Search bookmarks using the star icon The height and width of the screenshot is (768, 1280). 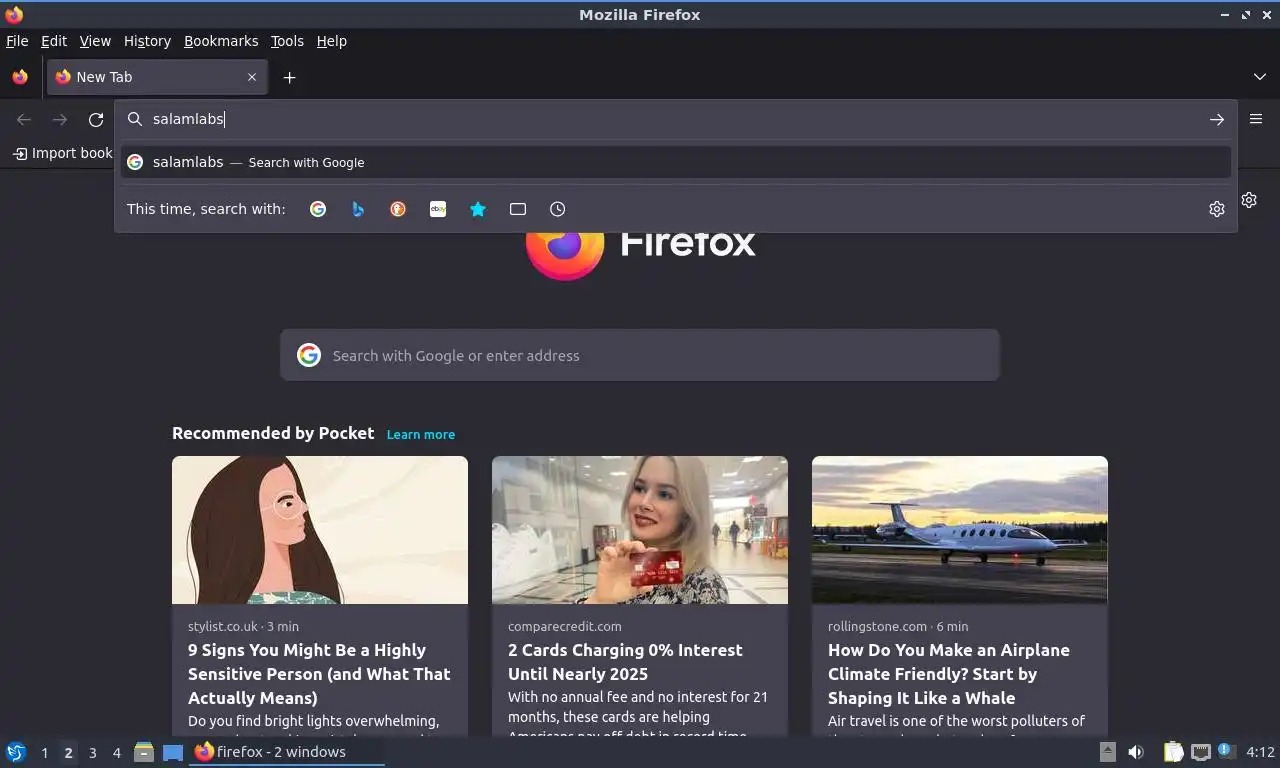pyautogui.click(x=478, y=209)
